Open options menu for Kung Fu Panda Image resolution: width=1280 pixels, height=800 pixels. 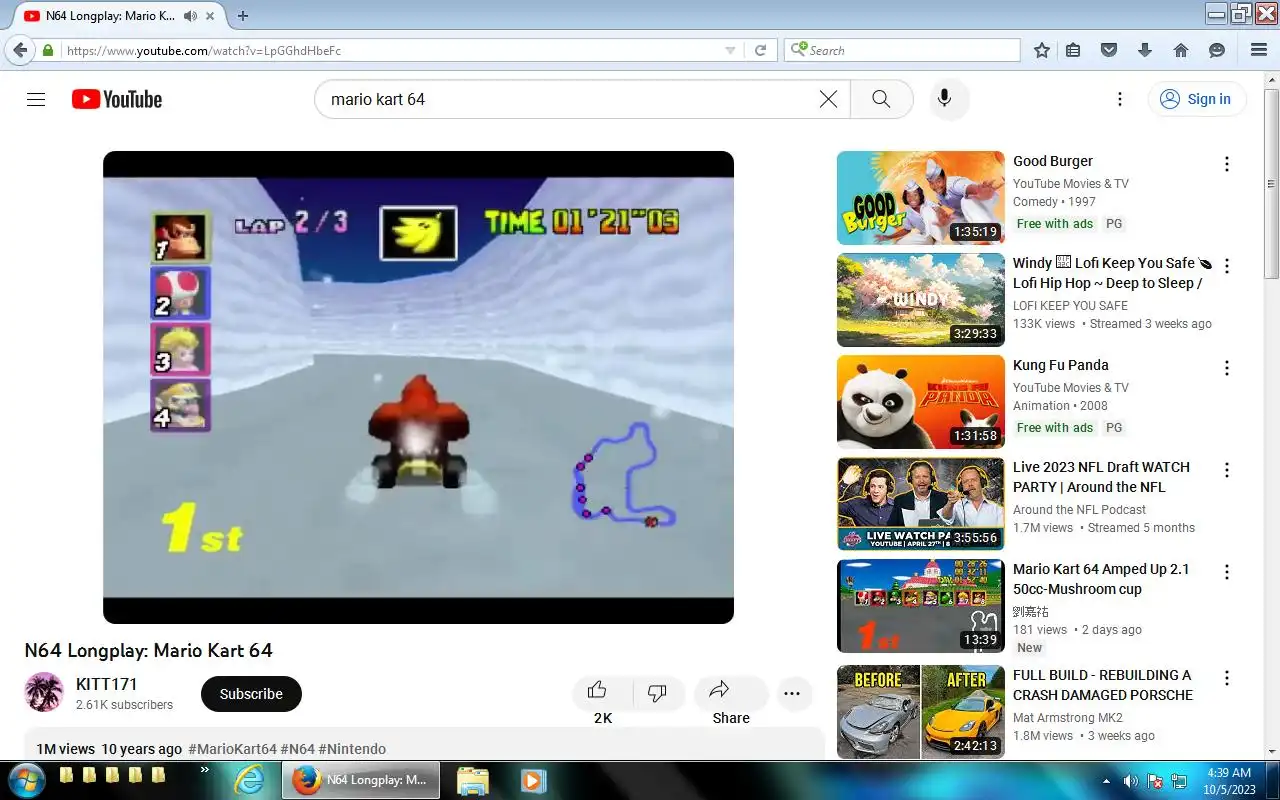tap(1227, 368)
